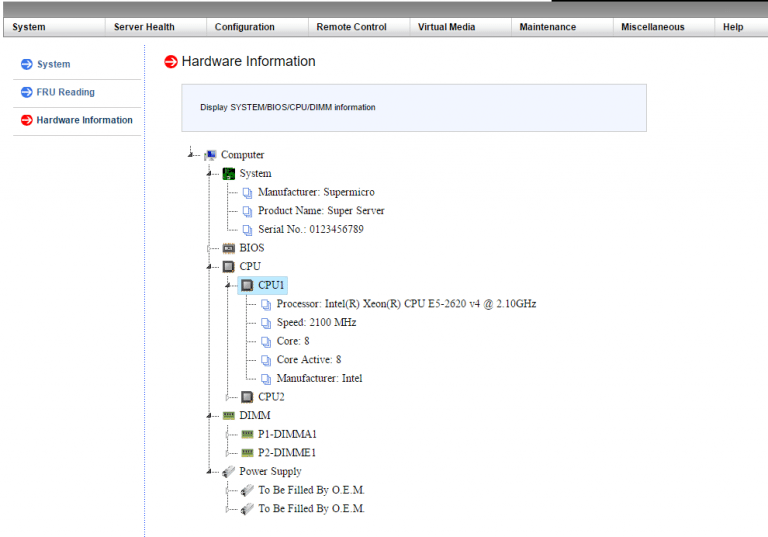Open the Maintenance menu

[548, 27]
